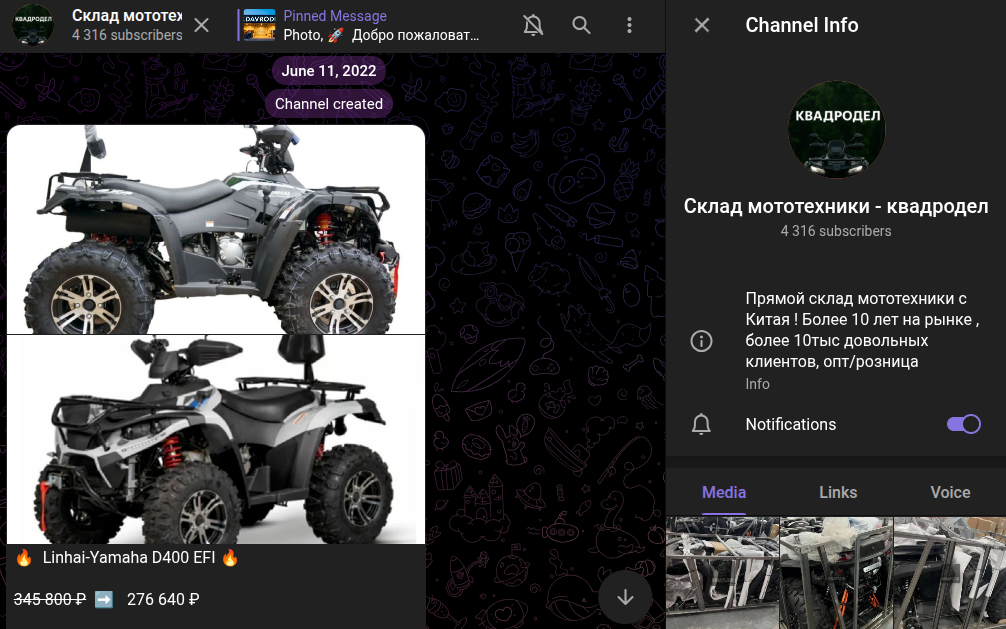Switch to the Links tab
This screenshot has height=629, width=1006.
(x=838, y=492)
